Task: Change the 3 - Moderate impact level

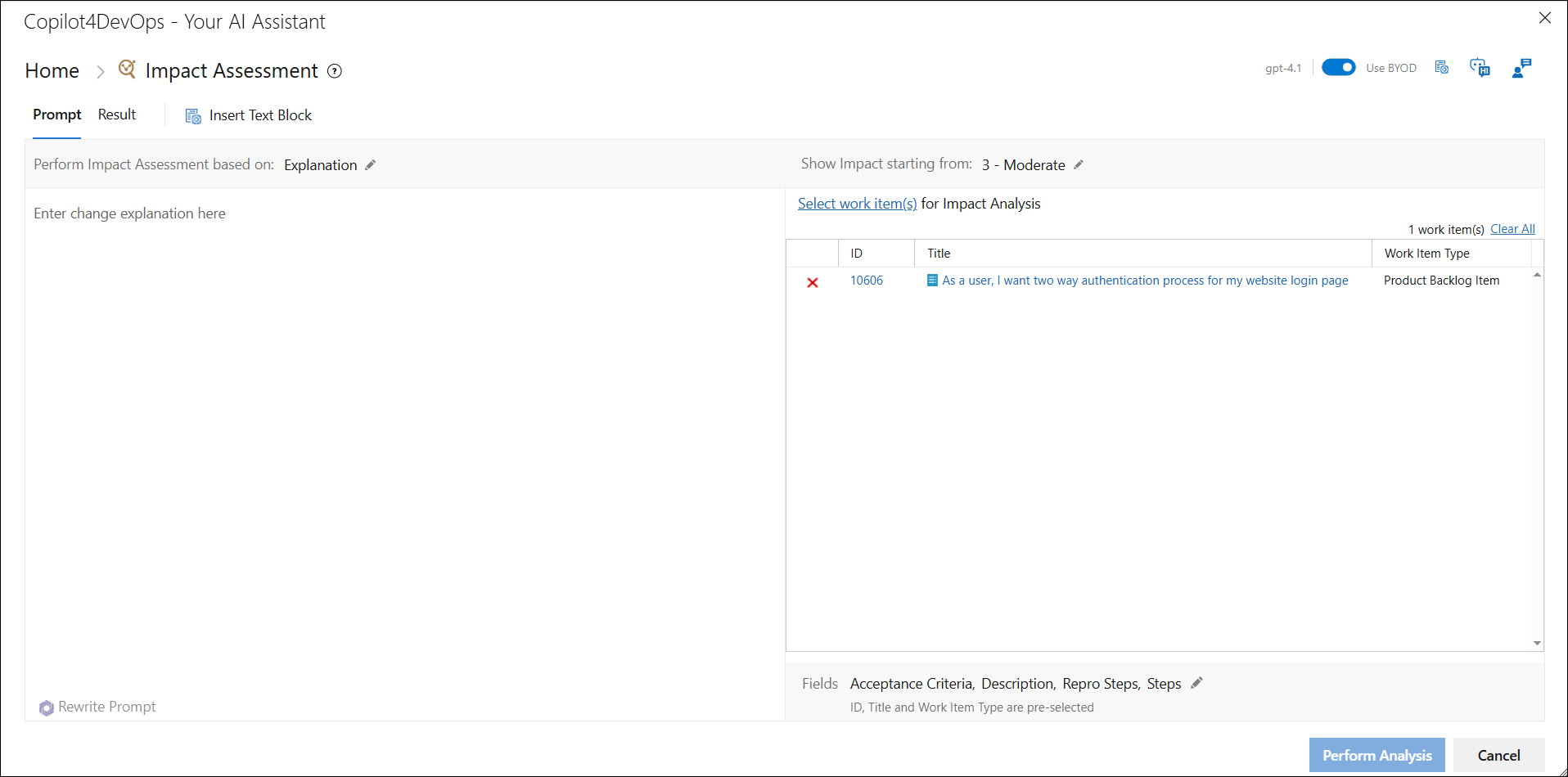Action: 1079,165
